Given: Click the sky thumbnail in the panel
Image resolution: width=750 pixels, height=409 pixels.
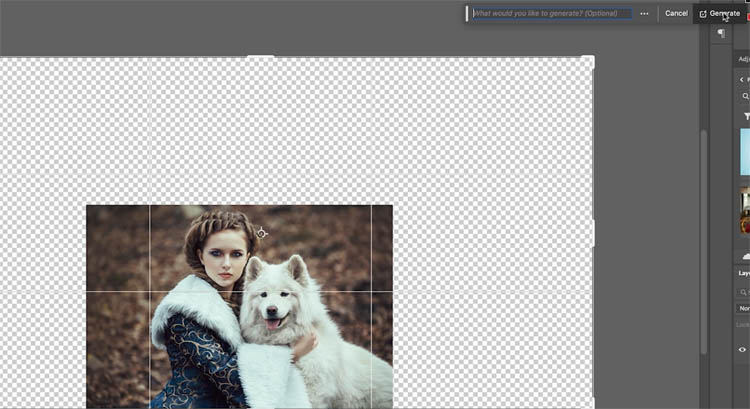Looking at the screenshot, I should click(x=745, y=152).
